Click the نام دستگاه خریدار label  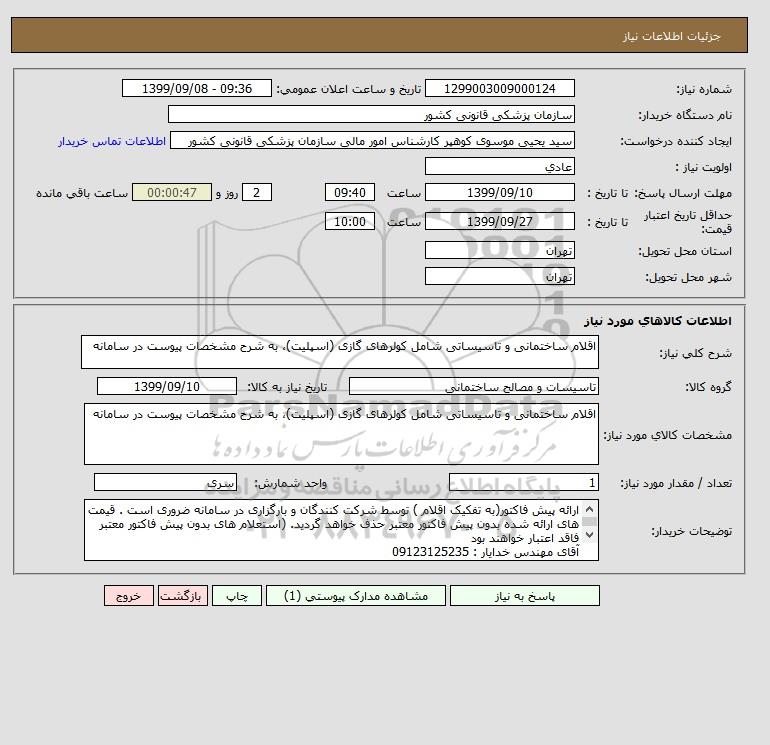pyautogui.click(x=685, y=115)
